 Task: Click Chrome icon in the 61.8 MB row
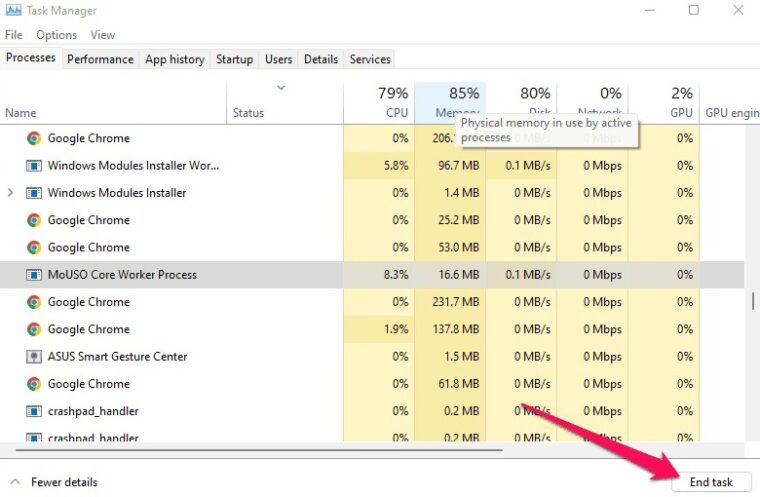point(33,384)
